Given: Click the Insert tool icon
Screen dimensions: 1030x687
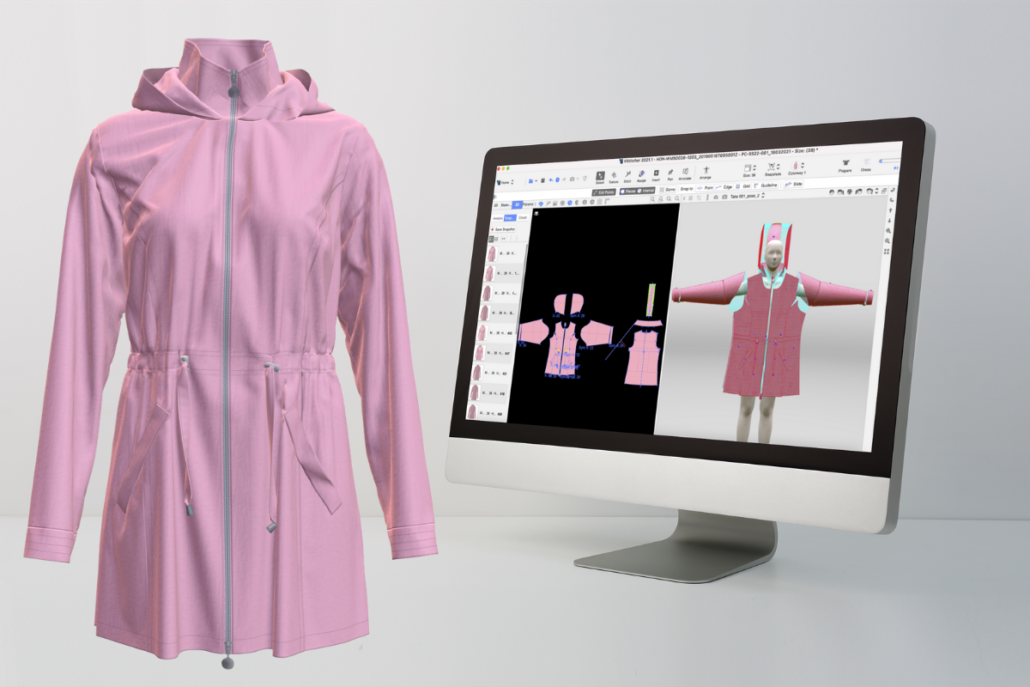Looking at the screenshot, I should (656, 175).
